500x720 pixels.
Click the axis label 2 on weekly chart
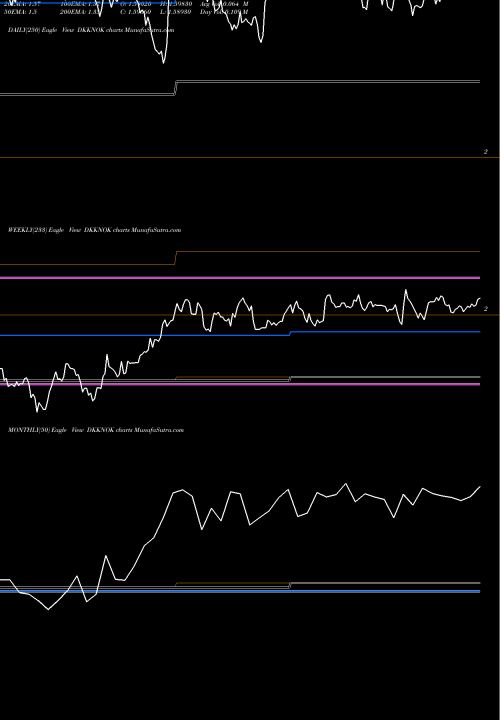(486, 309)
